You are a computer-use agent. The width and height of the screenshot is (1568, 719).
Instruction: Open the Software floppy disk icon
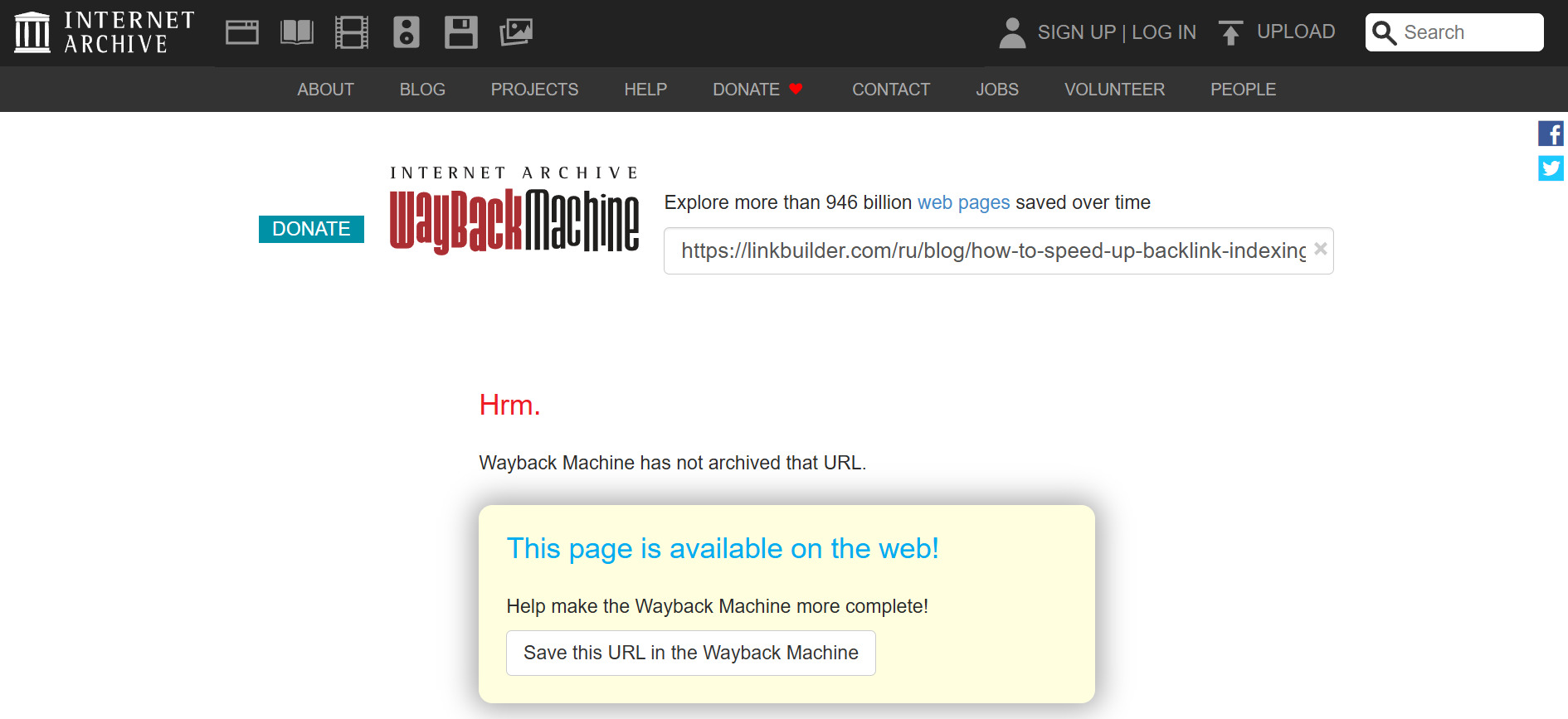(x=461, y=32)
